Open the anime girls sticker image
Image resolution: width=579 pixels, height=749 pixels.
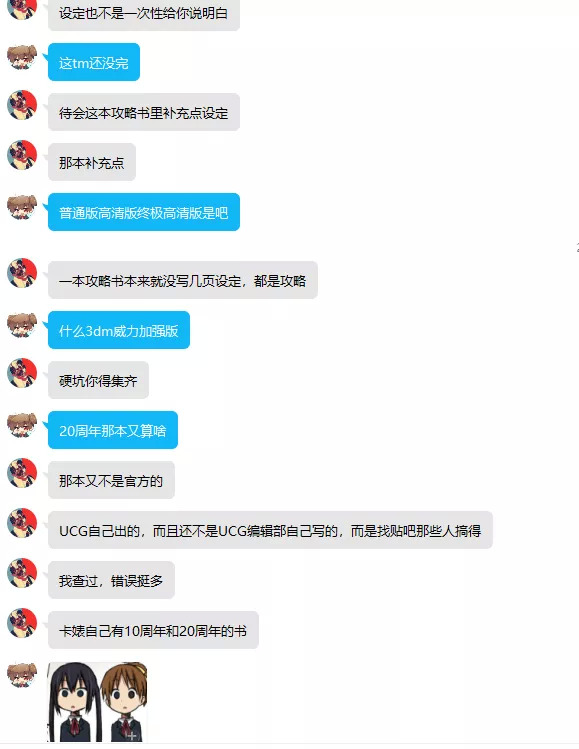(97, 702)
